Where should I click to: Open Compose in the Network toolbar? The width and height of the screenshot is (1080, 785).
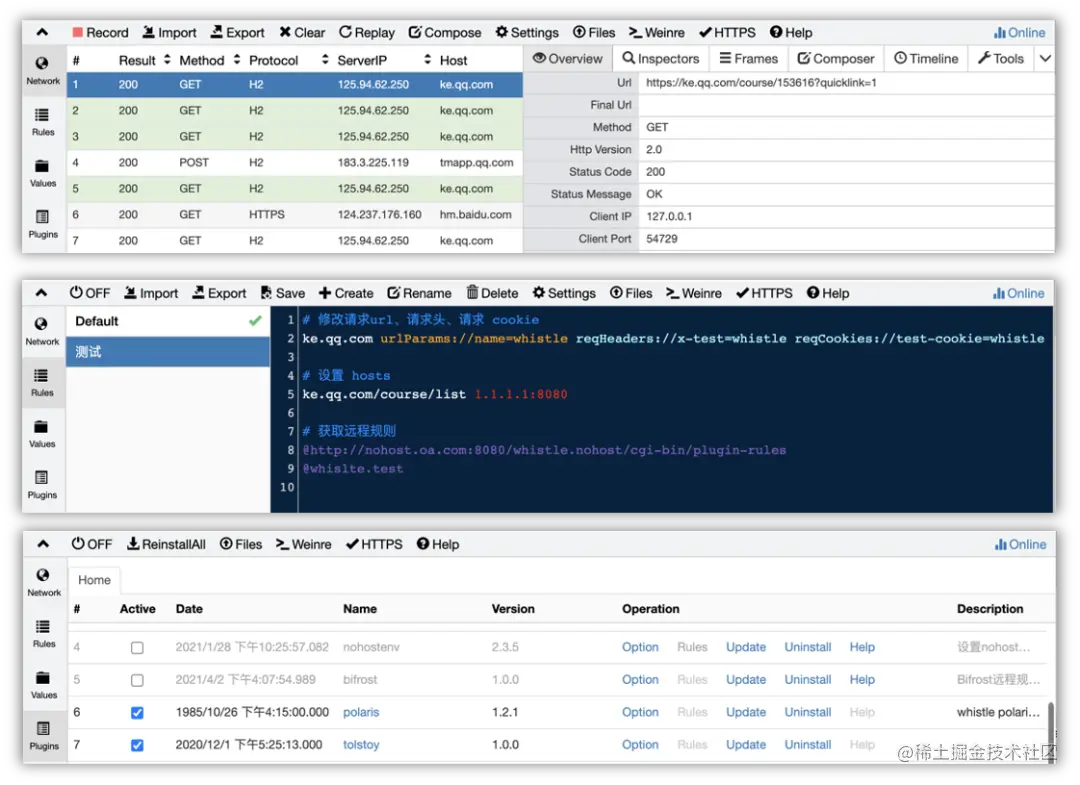point(444,32)
